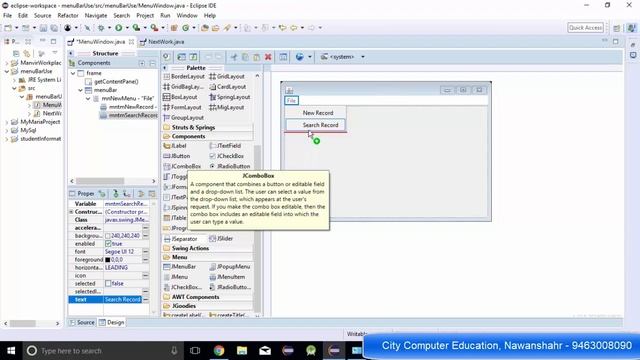The height and width of the screenshot is (360, 640).
Task: Switch to the Source tab
Action: [x=82, y=322]
